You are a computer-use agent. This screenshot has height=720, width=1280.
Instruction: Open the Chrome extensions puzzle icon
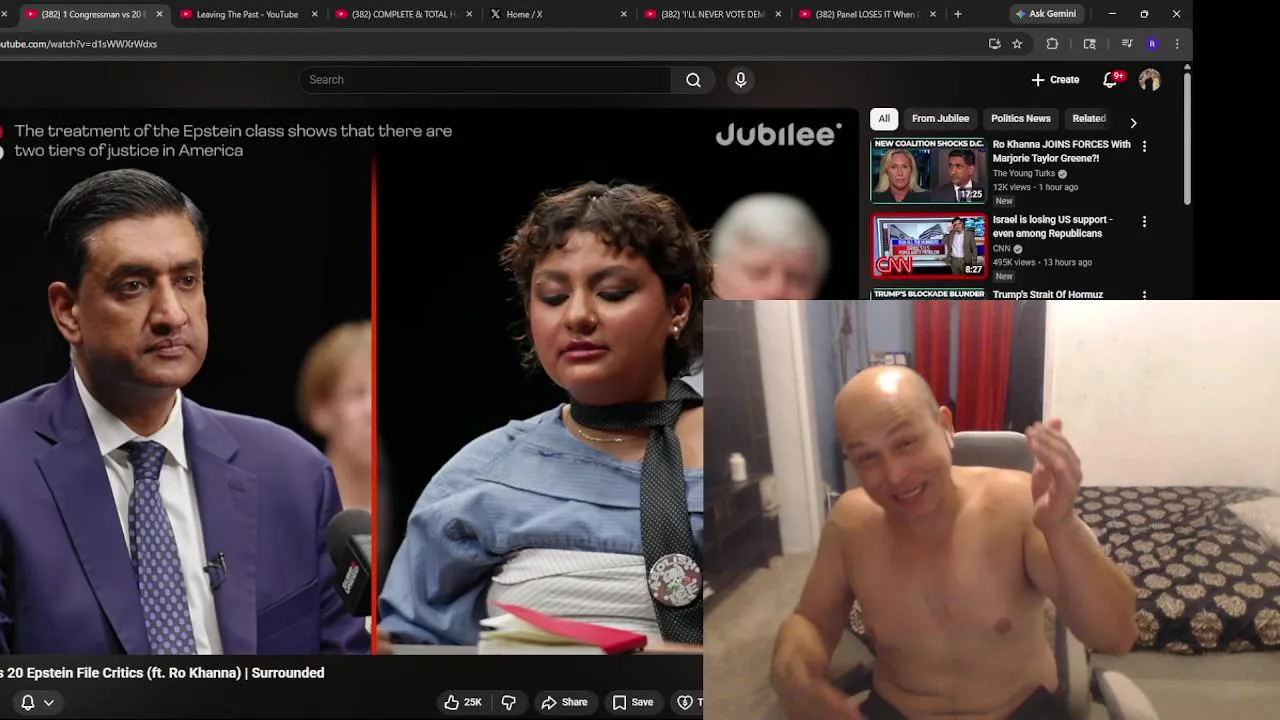(x=1052, y=44)
